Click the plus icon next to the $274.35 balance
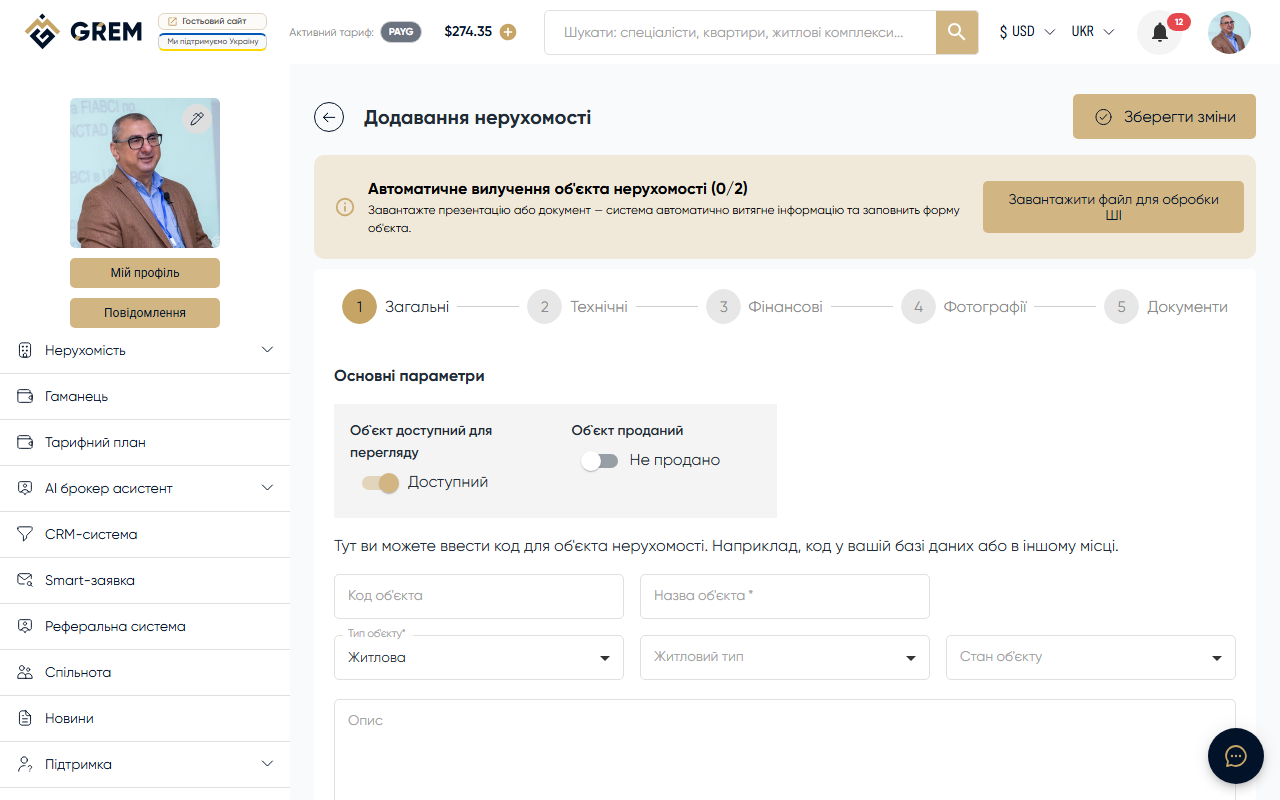The width and height of the screenshot is (1280, 800). click(x=508, y=32)
